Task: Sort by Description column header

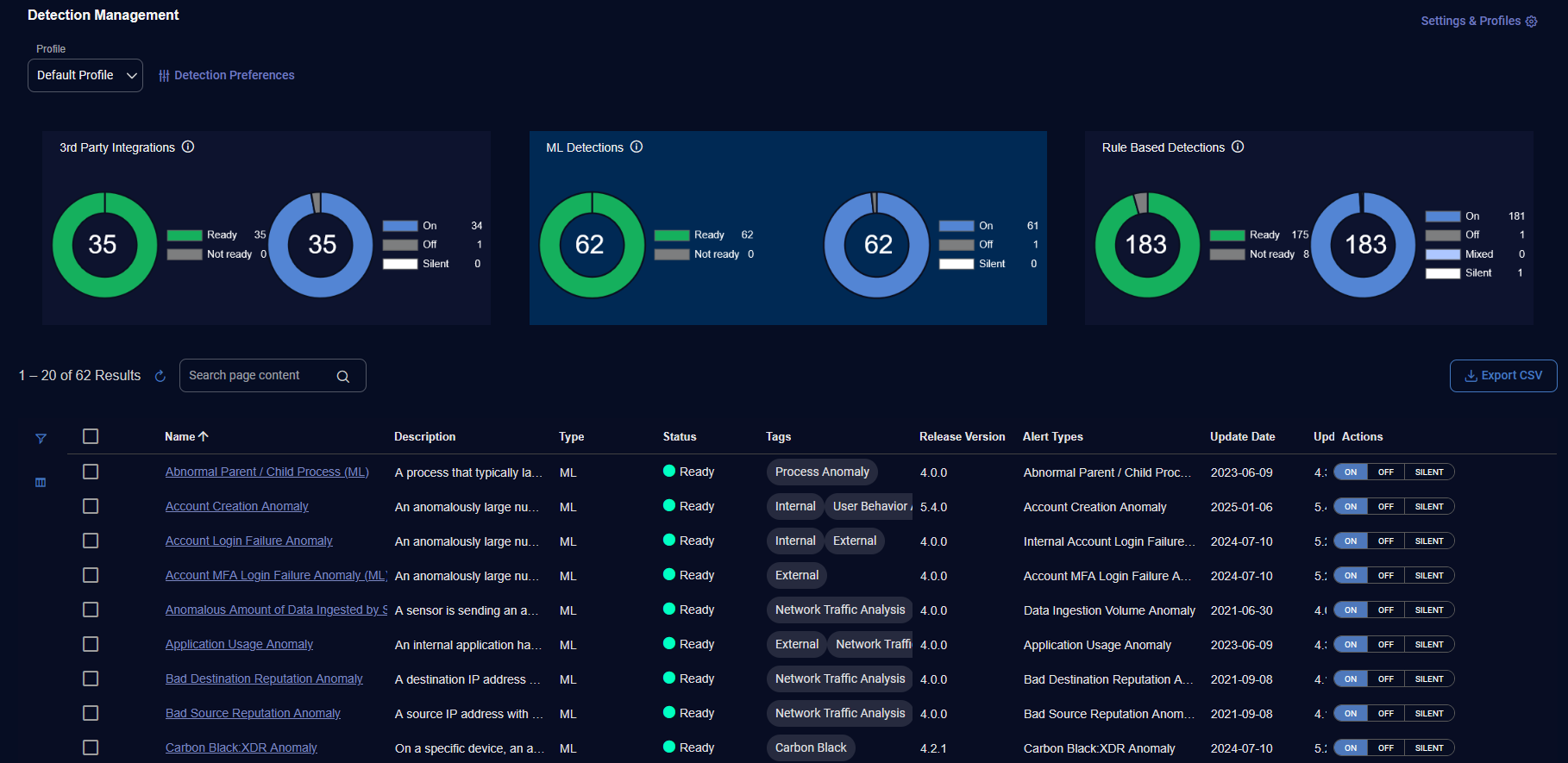Action: pyautogui.click(x=424, y=436)
